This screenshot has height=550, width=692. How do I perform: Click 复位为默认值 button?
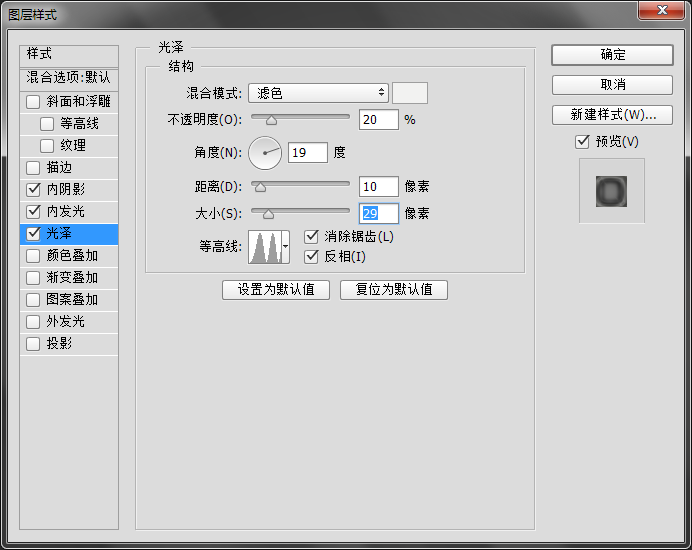[x=394, y=290]
